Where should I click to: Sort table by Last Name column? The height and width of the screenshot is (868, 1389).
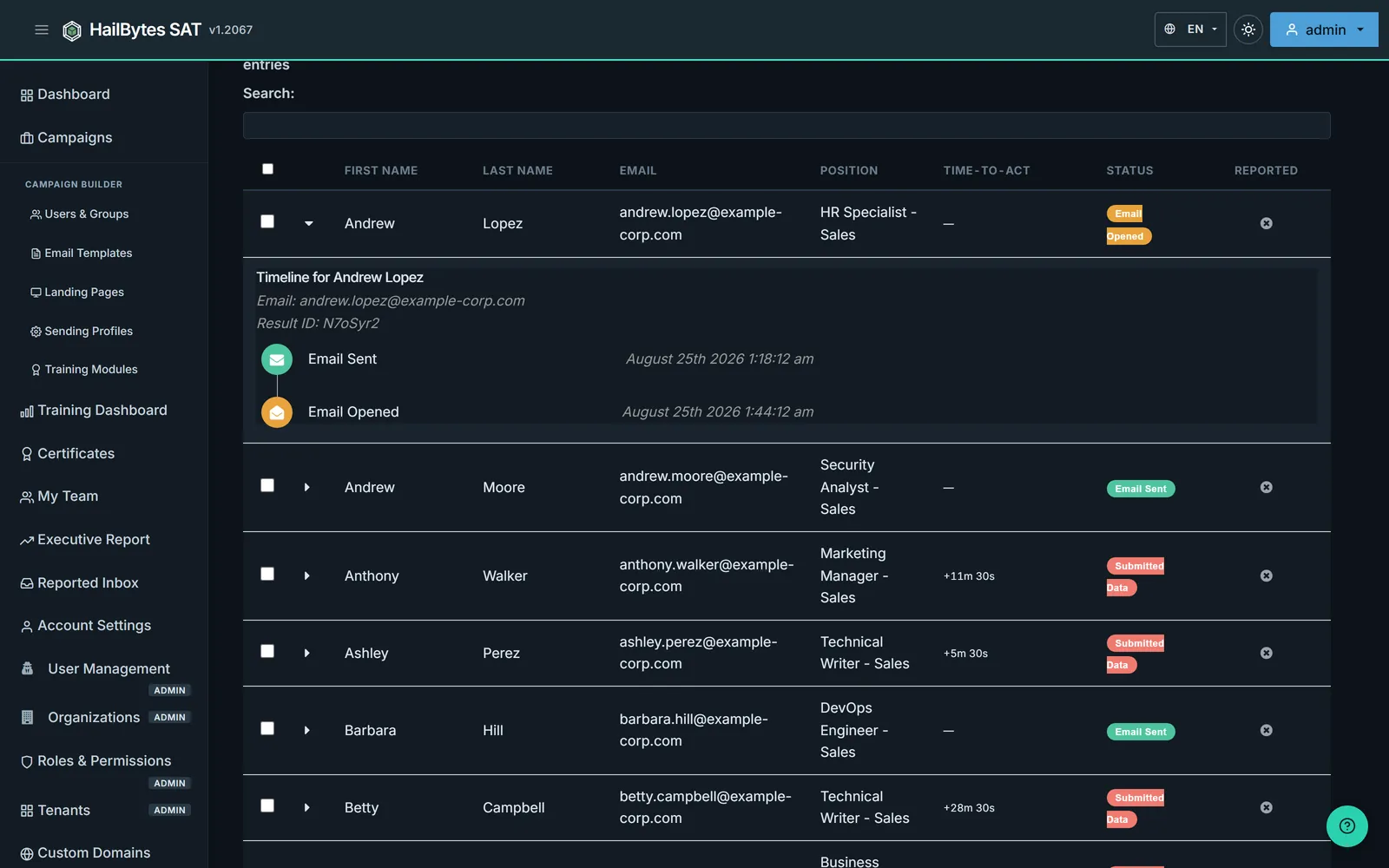(x=517, y=171)
